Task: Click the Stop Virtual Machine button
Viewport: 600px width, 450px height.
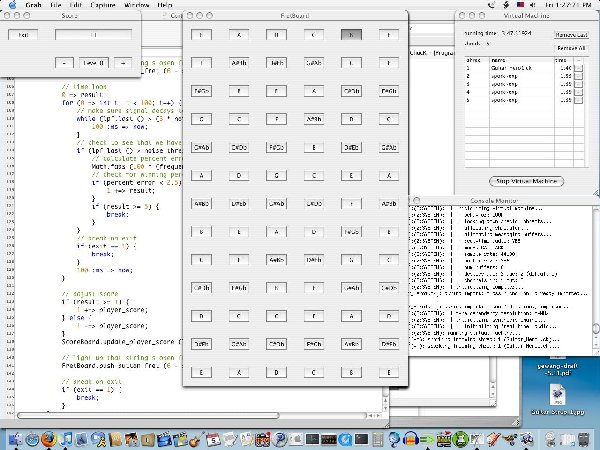Action: (x=527, y=181)
